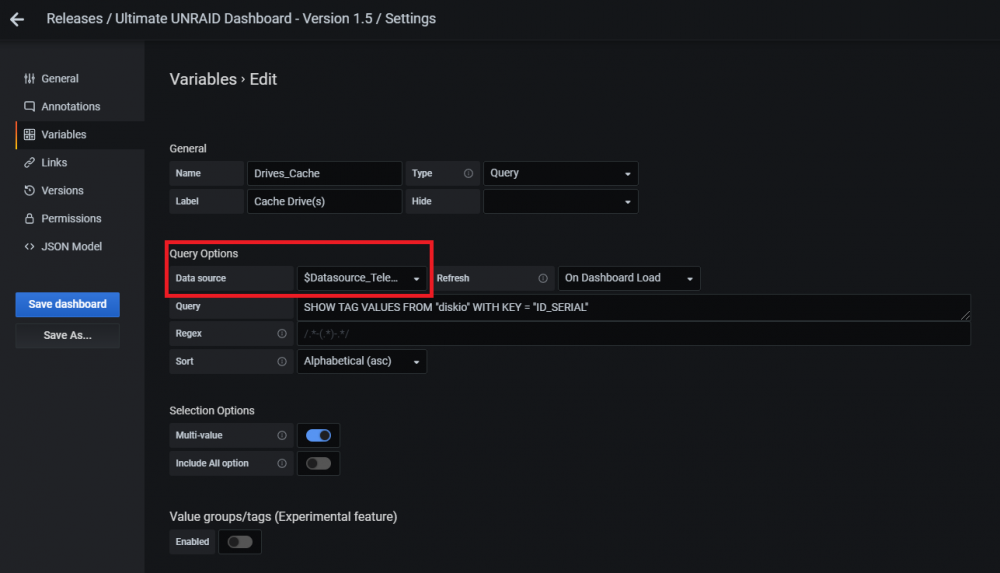The width and height of the screenshot is (1000, 573).
Task: Click the Versions history icon
Action: point(29,191)
